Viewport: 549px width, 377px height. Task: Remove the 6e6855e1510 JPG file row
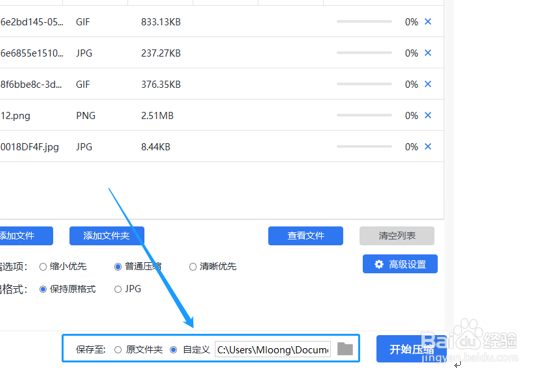coord(428,53)
